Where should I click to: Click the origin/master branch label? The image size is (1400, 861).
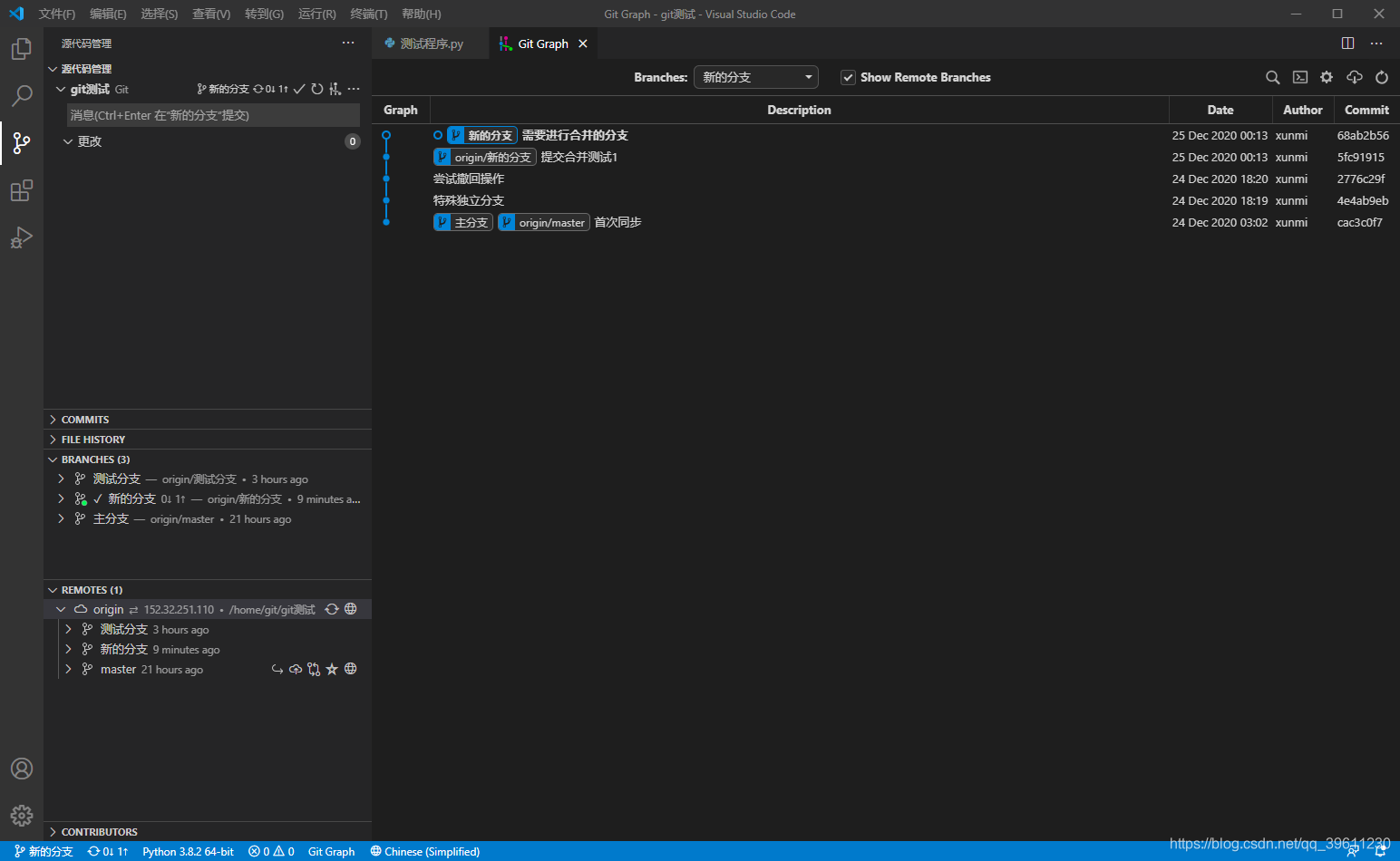544,222
